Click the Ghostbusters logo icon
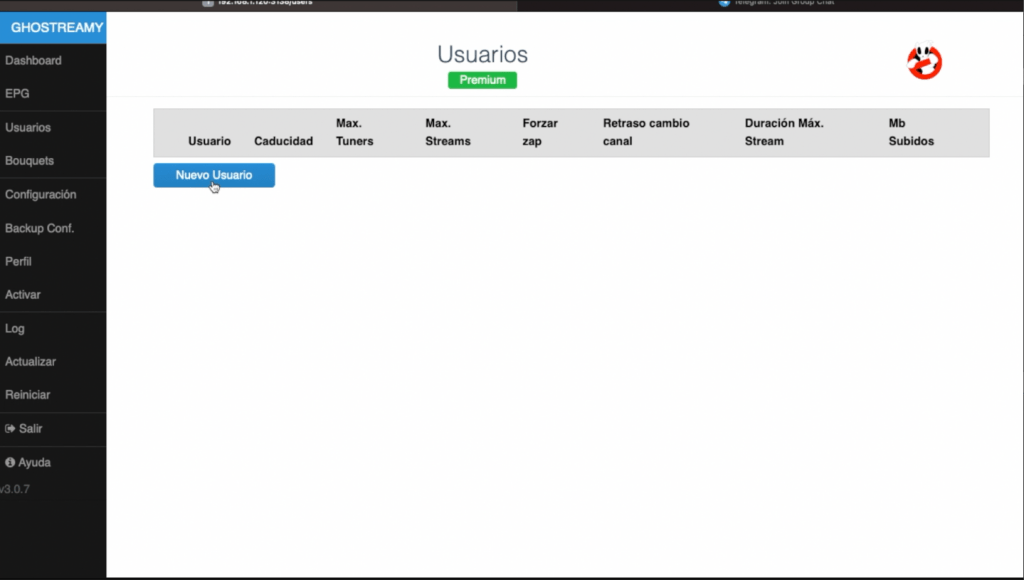Screen dimensions: 1024x580 pos(924,63)
